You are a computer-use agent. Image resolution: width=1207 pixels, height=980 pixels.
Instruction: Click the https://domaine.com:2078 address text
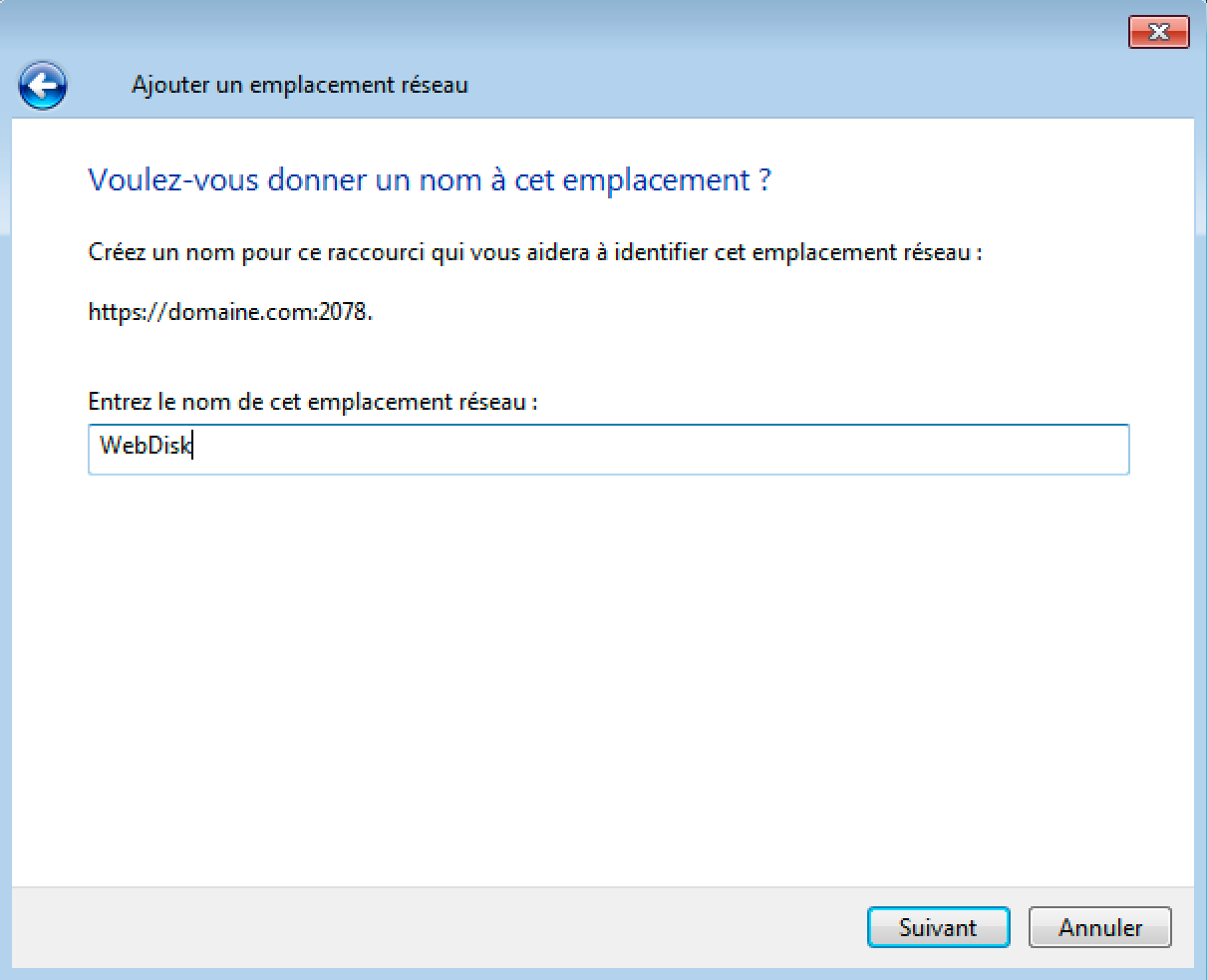coord(230,312)
